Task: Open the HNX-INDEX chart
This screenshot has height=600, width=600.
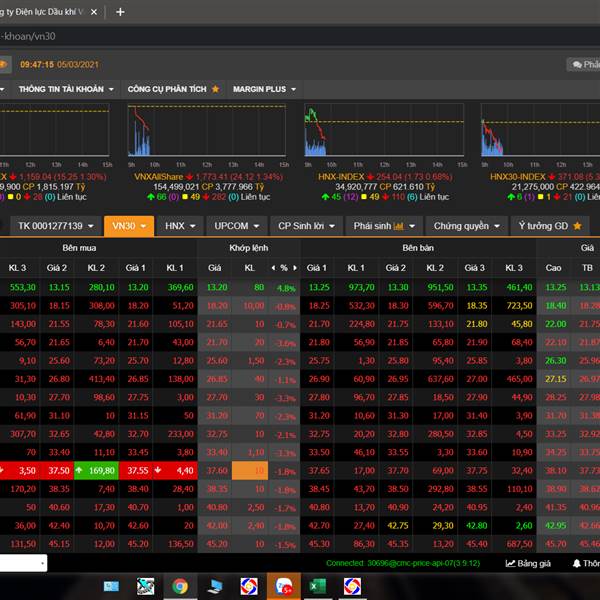Action: [x=384, y=130]
